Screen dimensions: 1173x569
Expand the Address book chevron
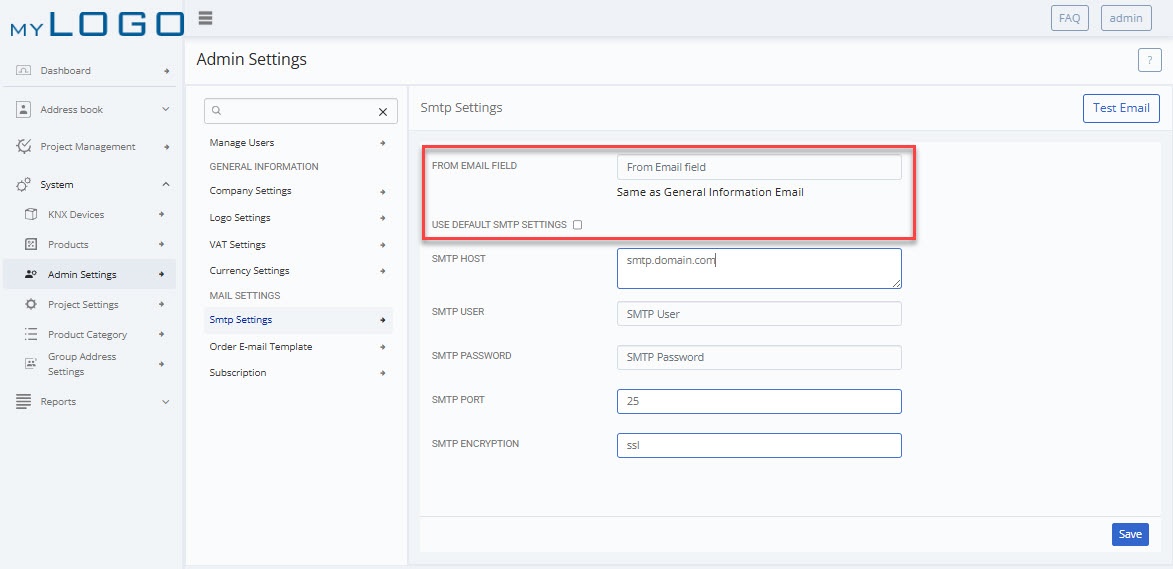[165, 109]
